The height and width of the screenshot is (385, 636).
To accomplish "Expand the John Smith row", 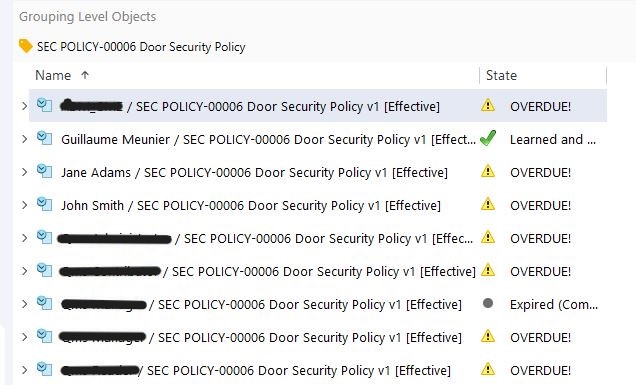I will click(x=24, y=205).
